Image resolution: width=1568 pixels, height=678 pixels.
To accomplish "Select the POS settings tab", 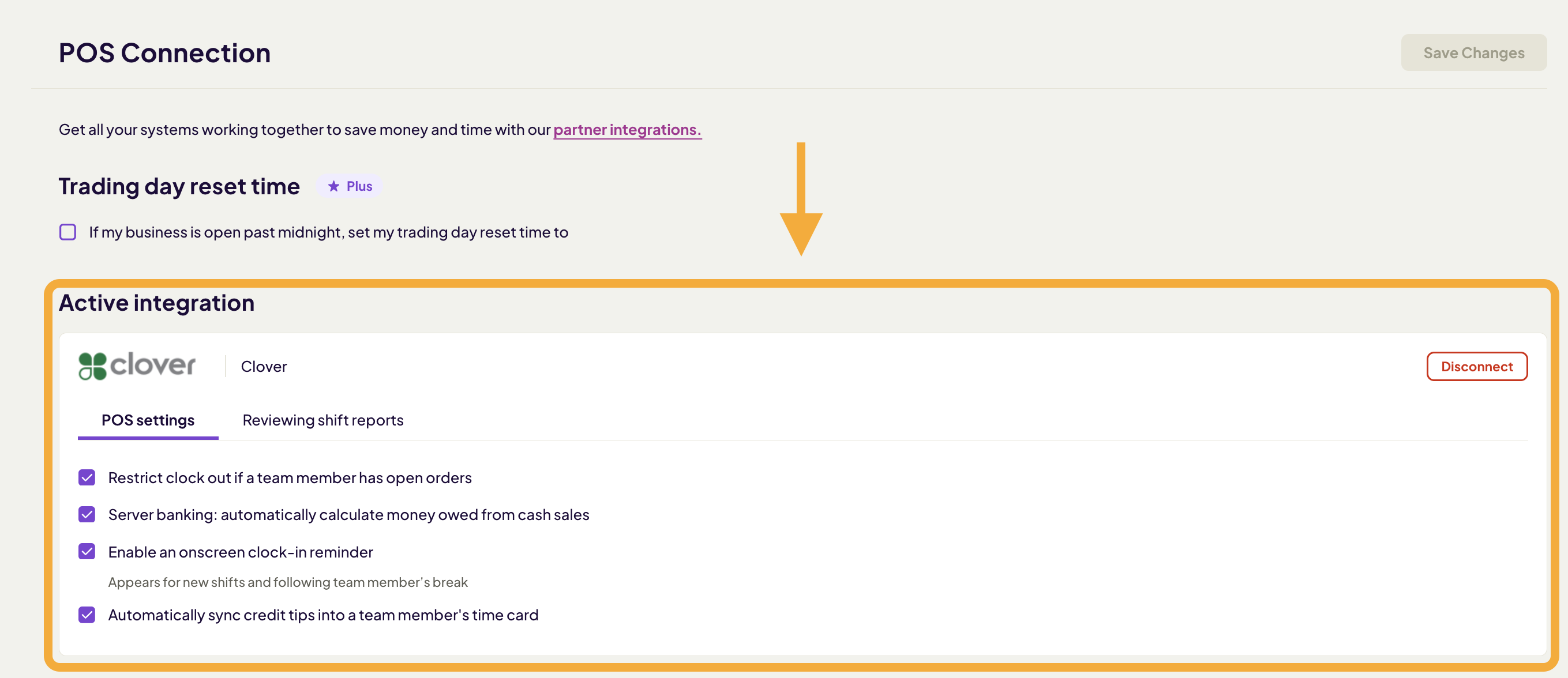I will [148, 420].
